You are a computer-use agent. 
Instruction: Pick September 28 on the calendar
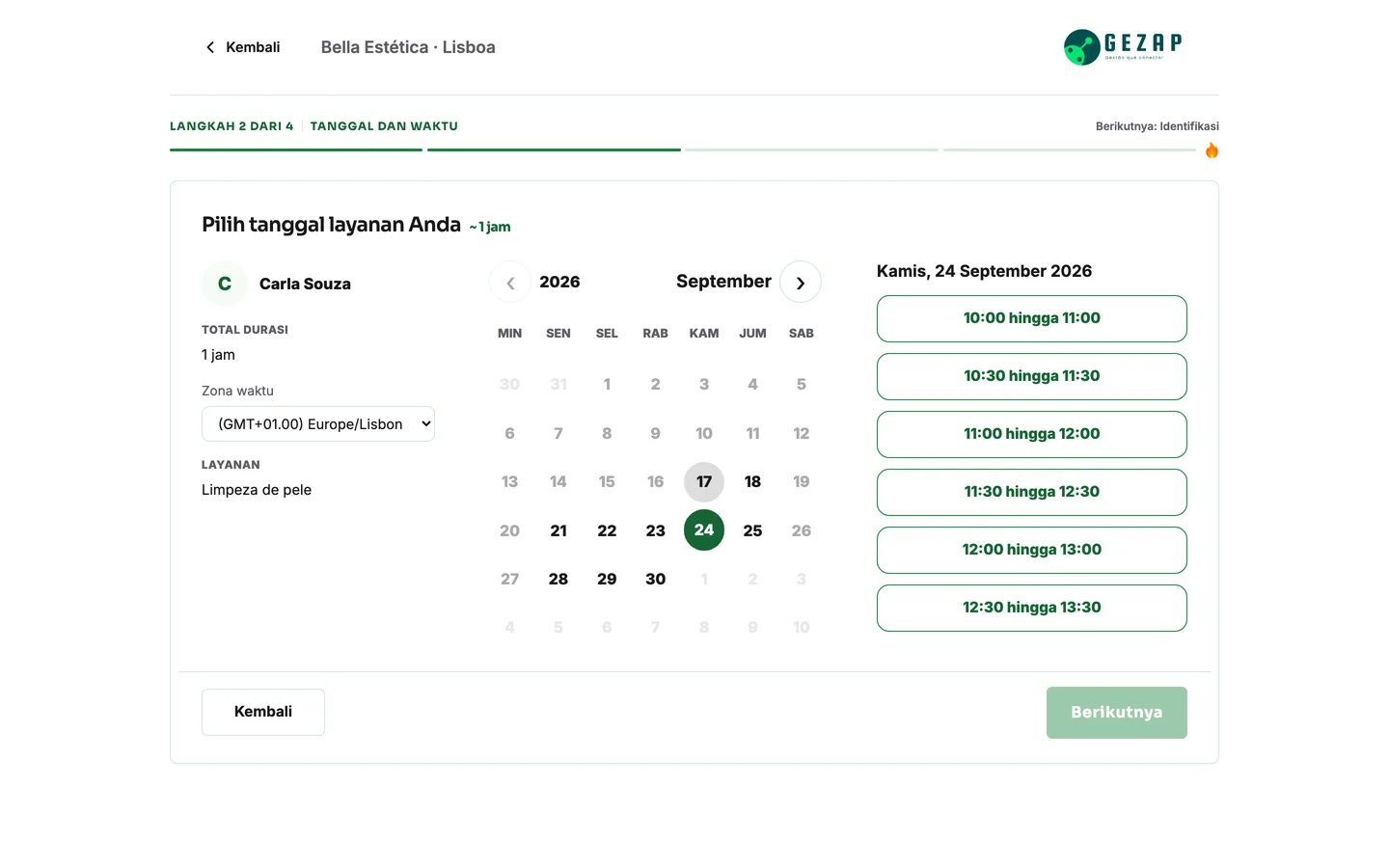point(558,579)
